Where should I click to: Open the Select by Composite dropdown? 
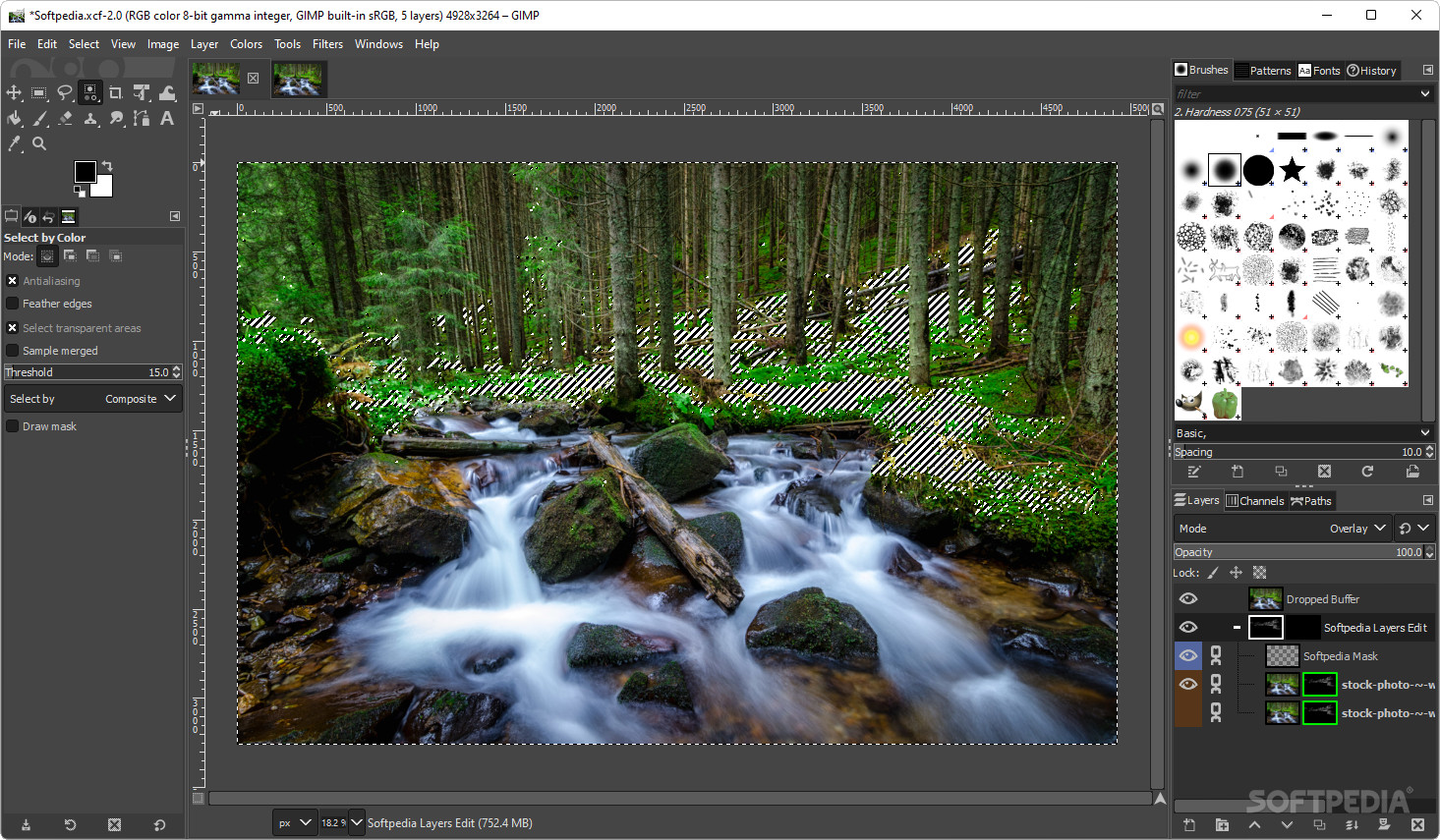pyautogui.click(x=92, y=399)
